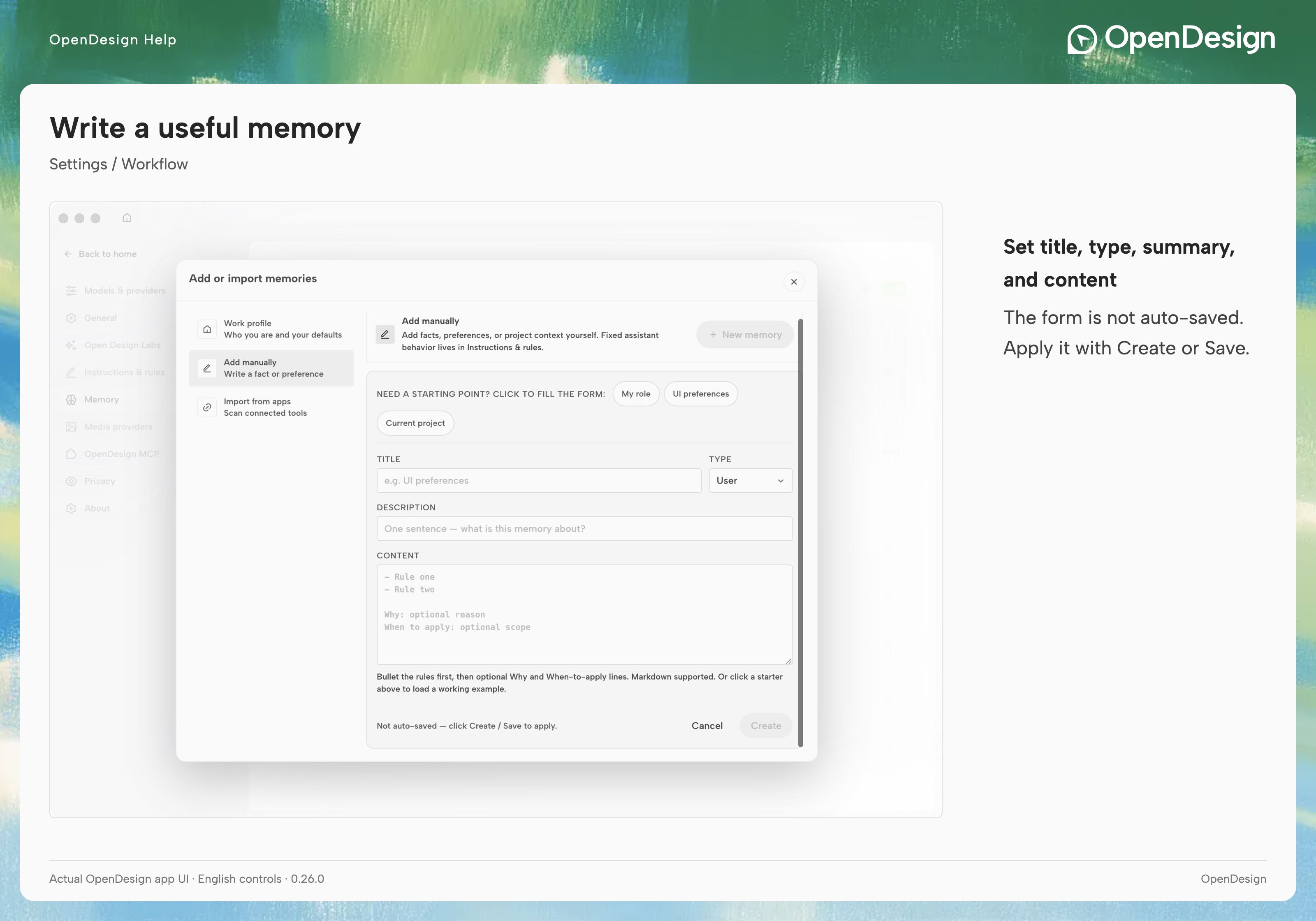The height and width of the screenshot is (921, 1316).
Task: Click Cancel in the memory form
Action: [707, 726]
